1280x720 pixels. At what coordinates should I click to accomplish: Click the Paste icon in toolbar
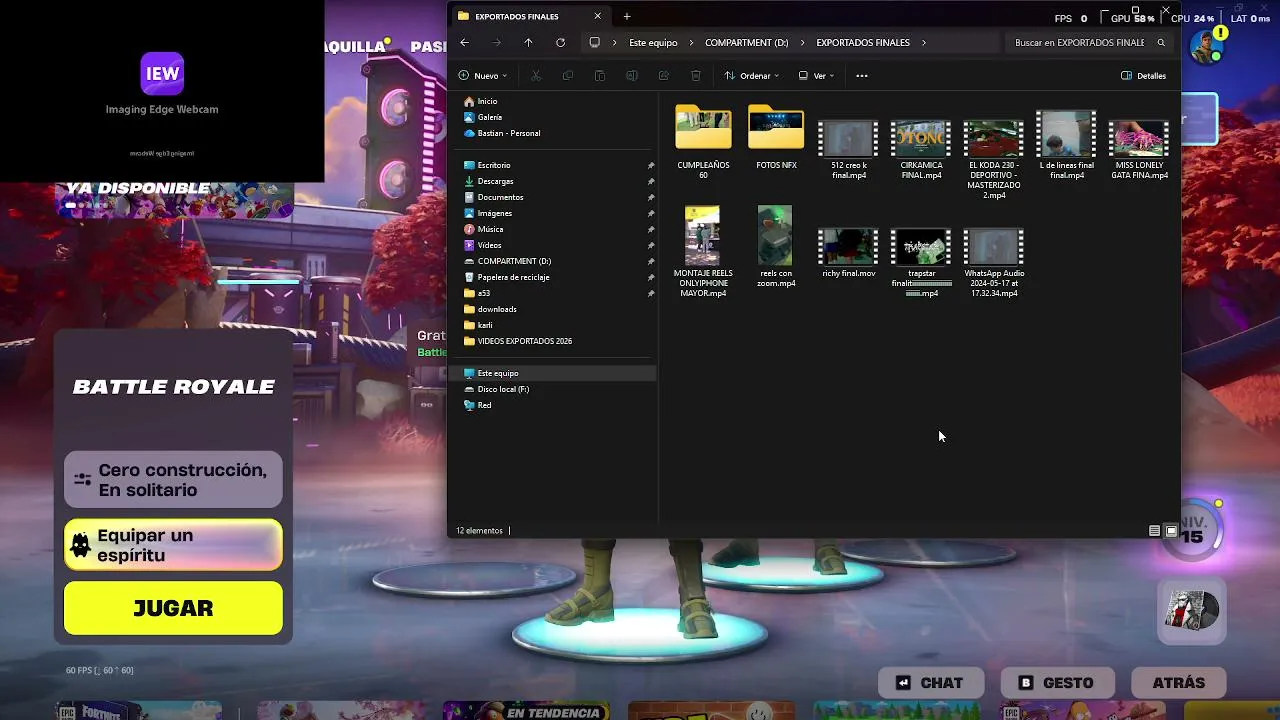(x=600, y=76)
